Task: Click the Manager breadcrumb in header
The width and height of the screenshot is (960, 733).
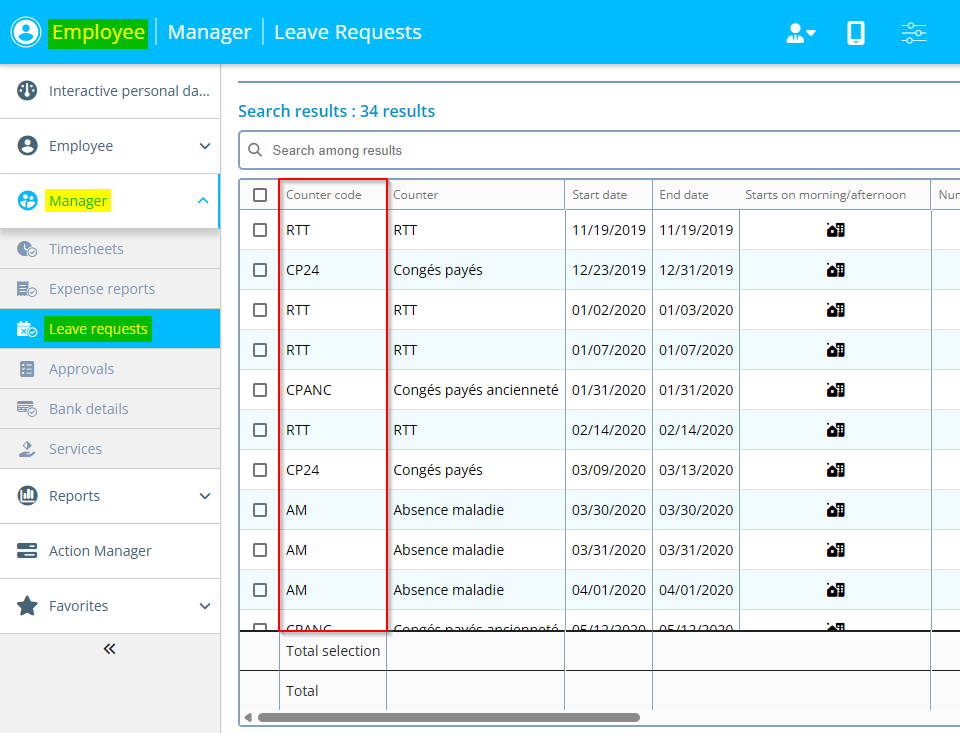Action: (209, 32)
